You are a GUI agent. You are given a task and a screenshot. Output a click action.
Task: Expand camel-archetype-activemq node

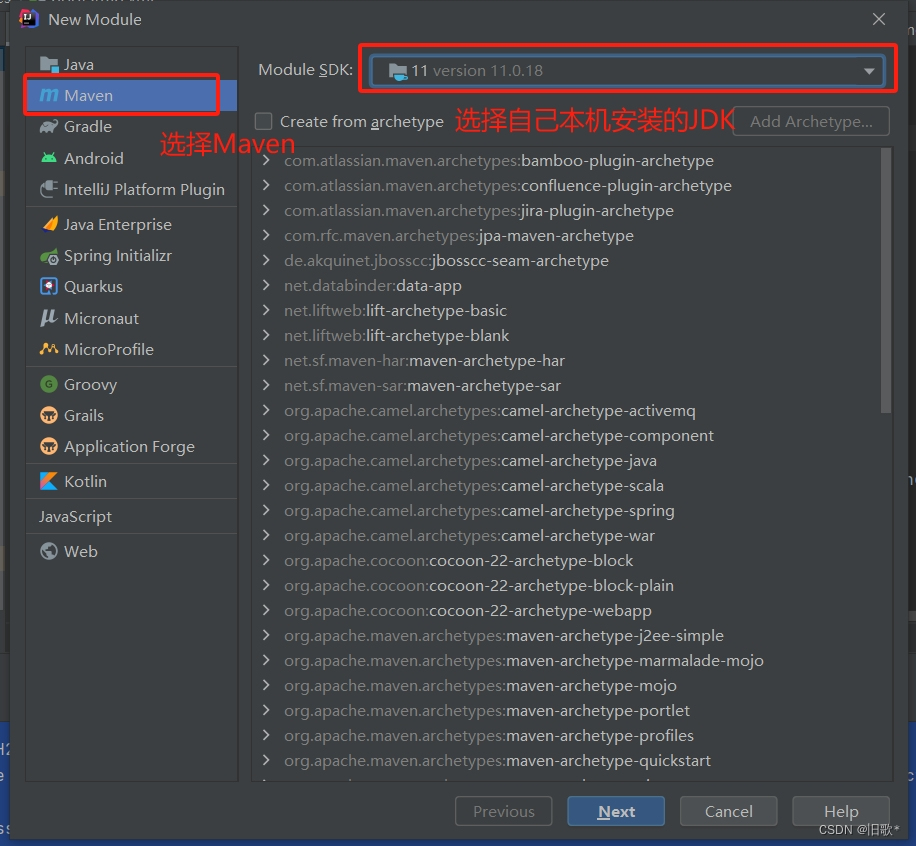pos(266,410)
